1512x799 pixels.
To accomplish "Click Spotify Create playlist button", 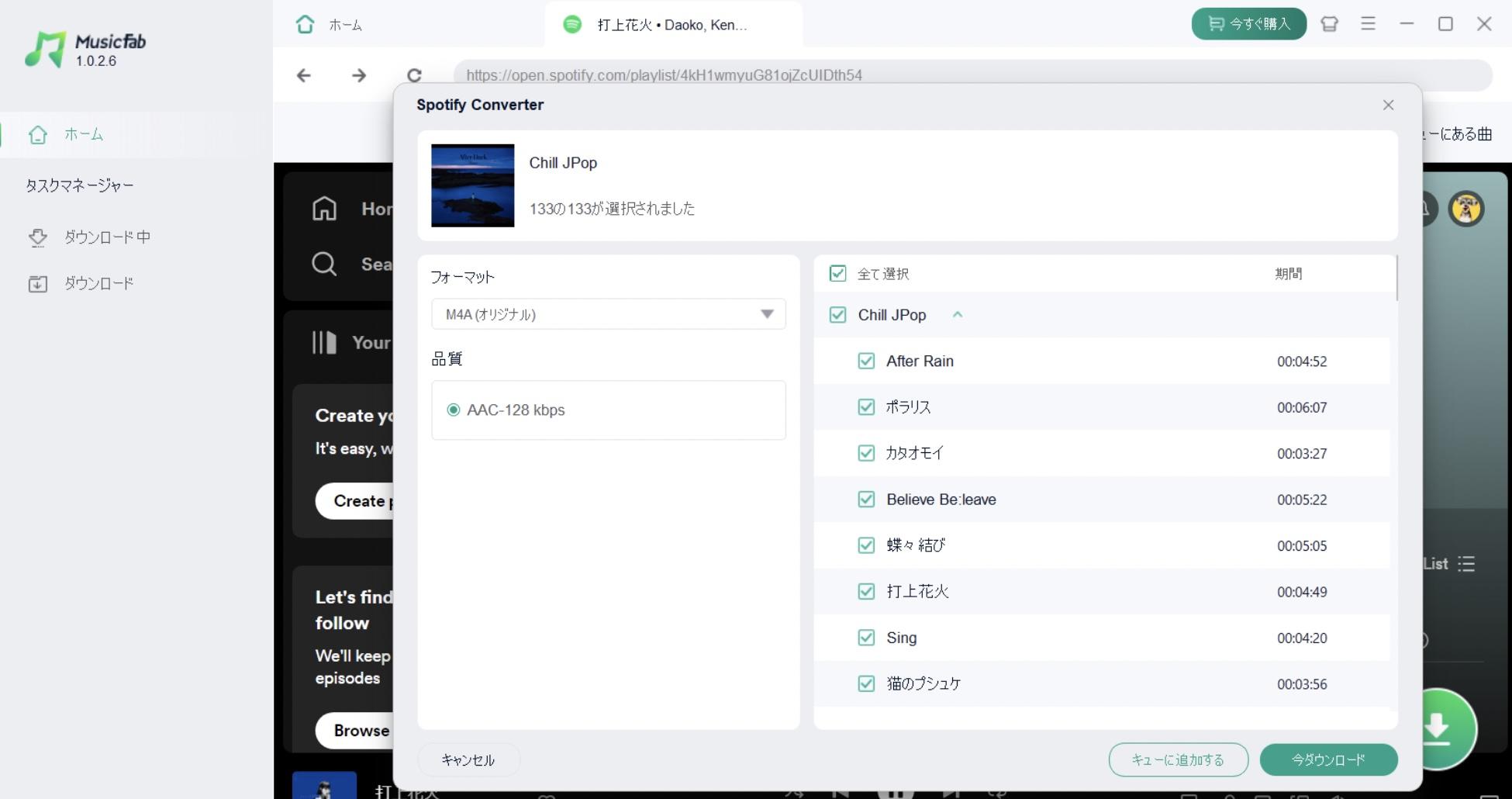I will [x=354, y=500].
